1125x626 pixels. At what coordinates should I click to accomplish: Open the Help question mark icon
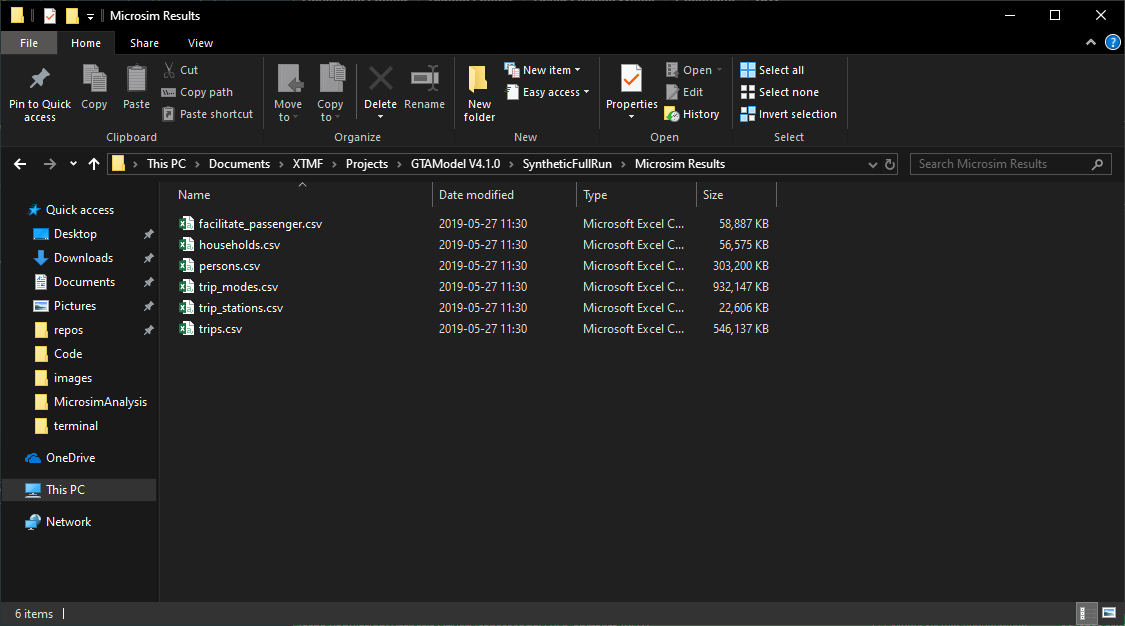(1112, 43)
